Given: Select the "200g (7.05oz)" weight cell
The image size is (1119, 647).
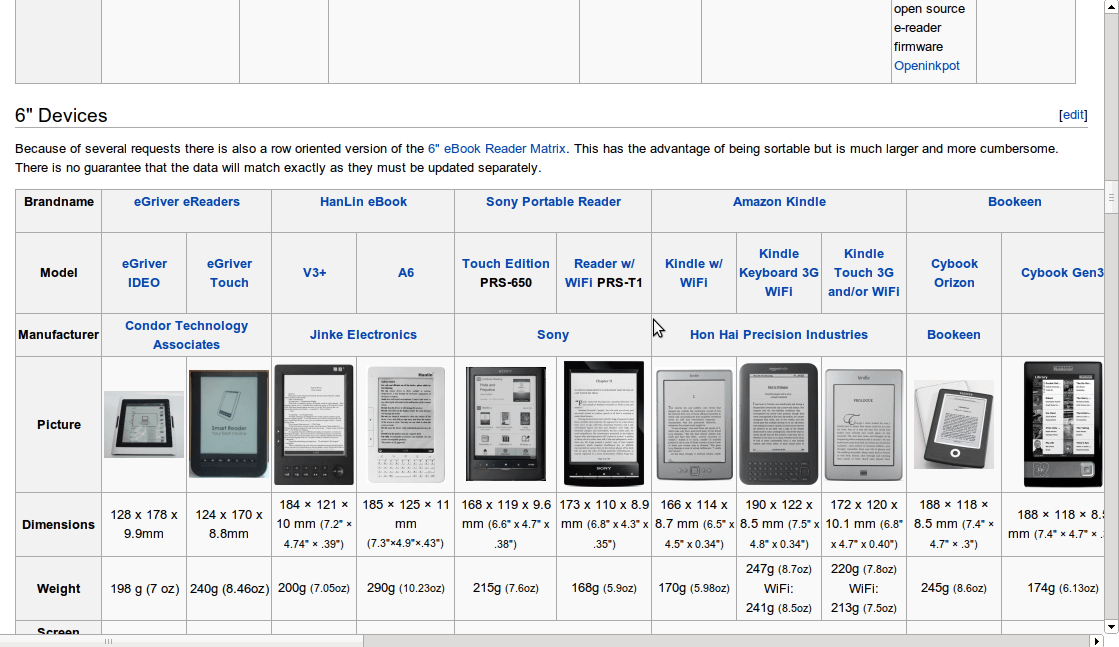Looking at the screenshot, I should tap(314, 589).
